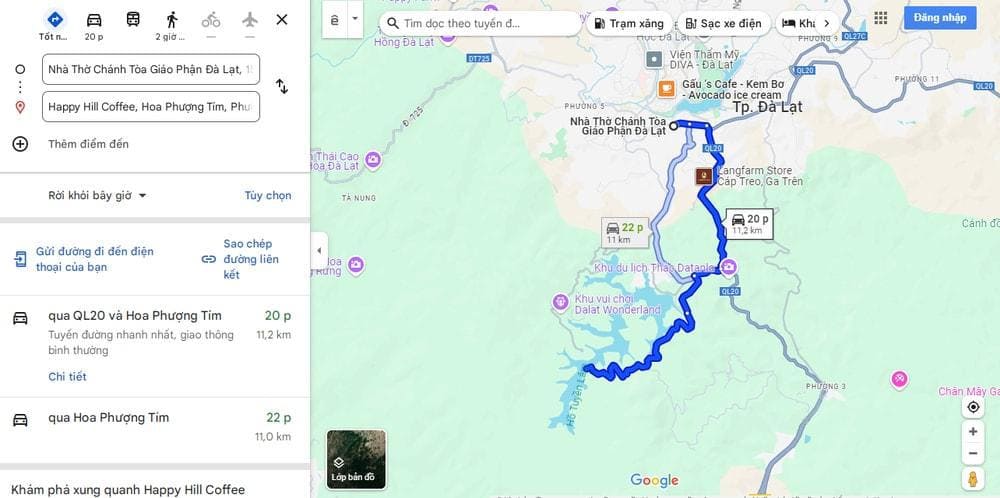
Task: Zoom in on the map
Action: click(x=973, y=432)
